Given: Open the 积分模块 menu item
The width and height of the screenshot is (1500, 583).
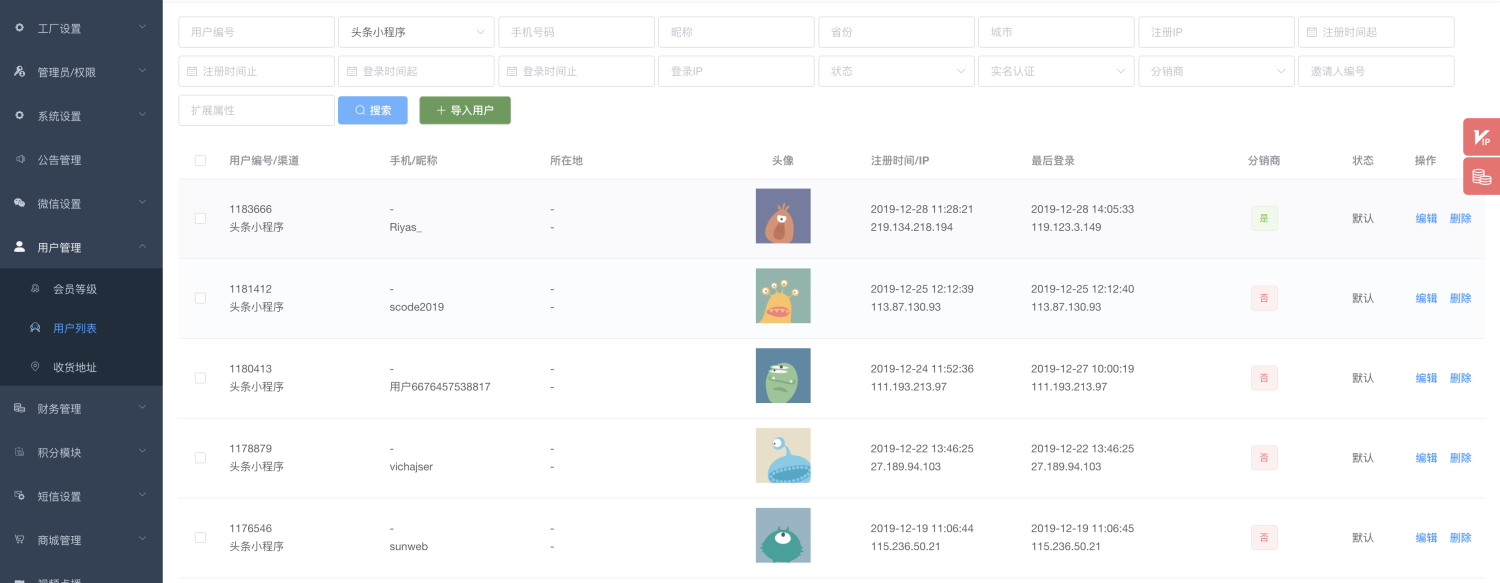Looking at the screenshot, I should (81, 452).
